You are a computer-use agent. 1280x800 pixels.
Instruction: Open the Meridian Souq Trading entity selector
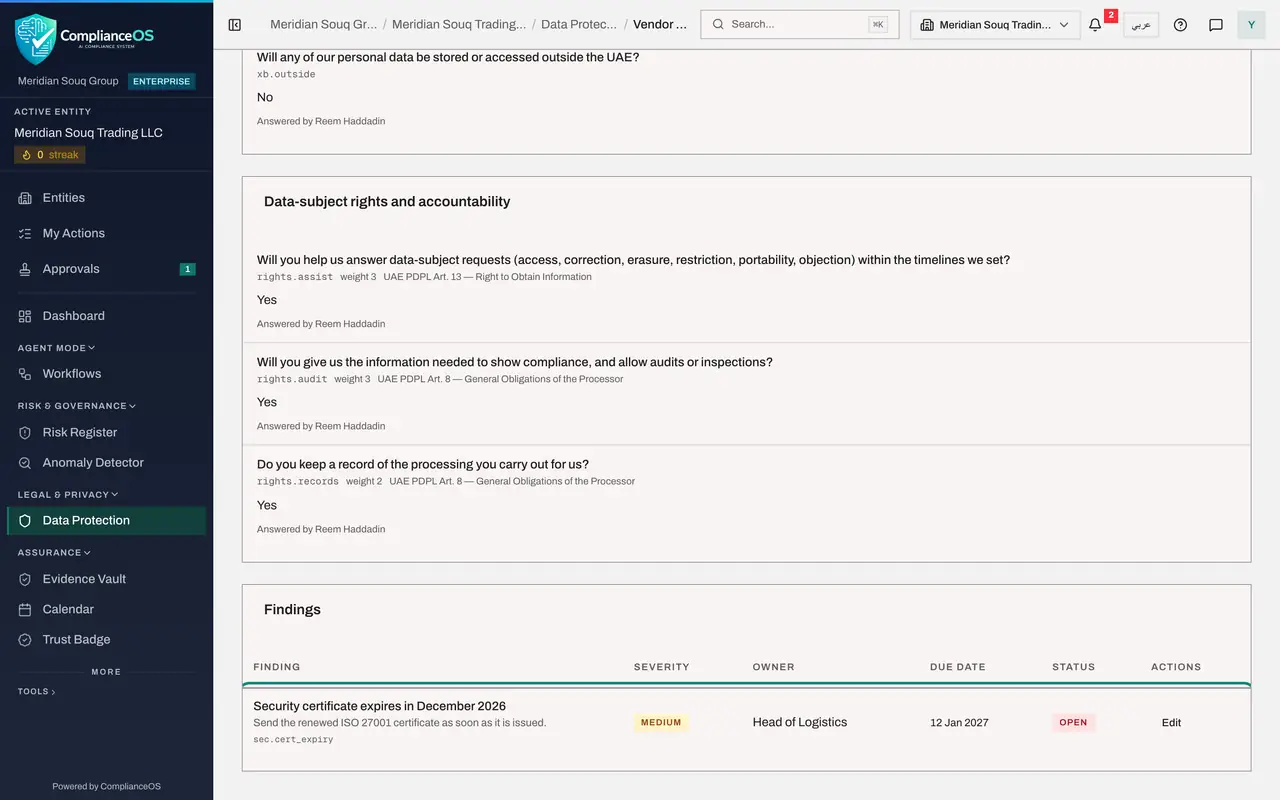[x=995, y=25]
